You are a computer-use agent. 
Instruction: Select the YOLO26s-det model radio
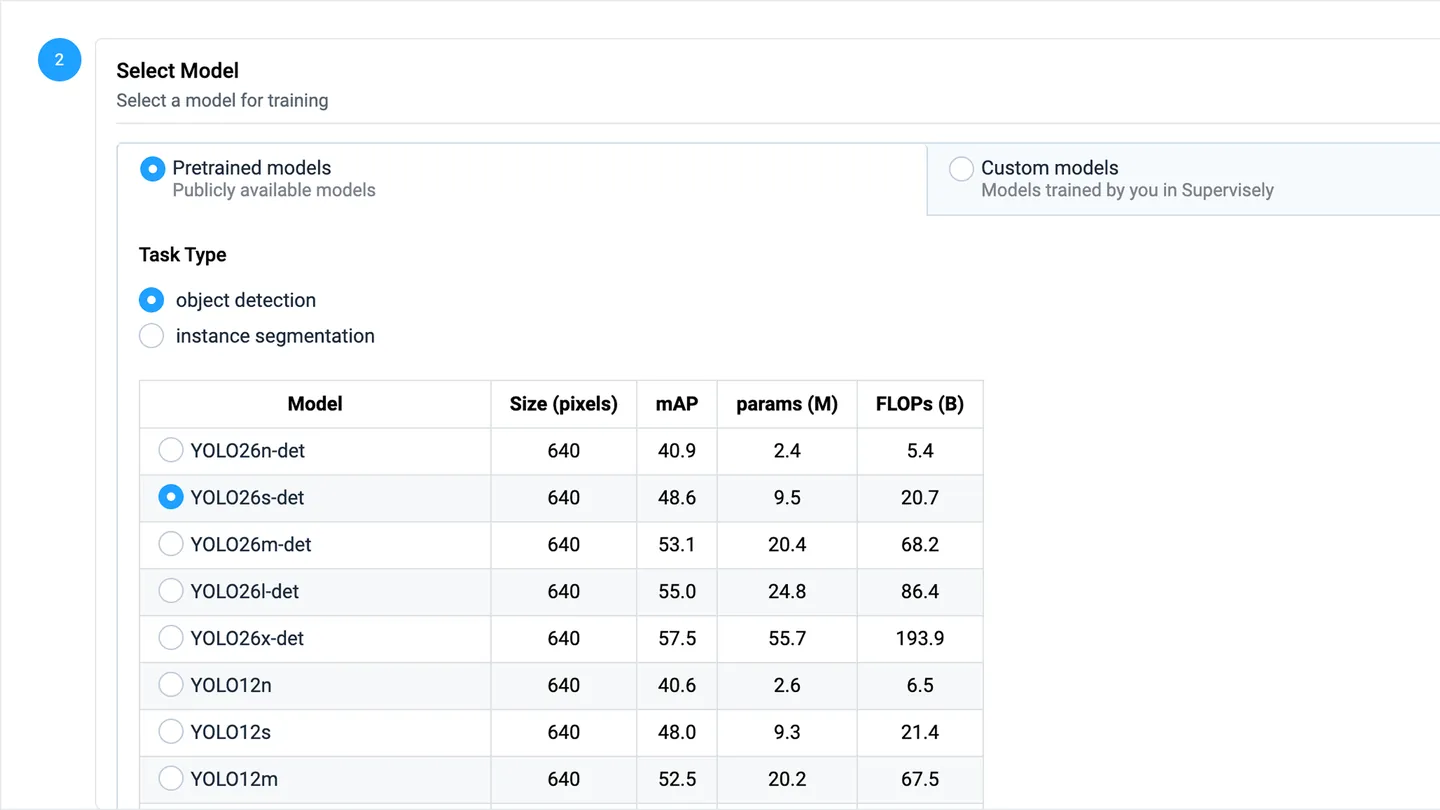(171, 498)
